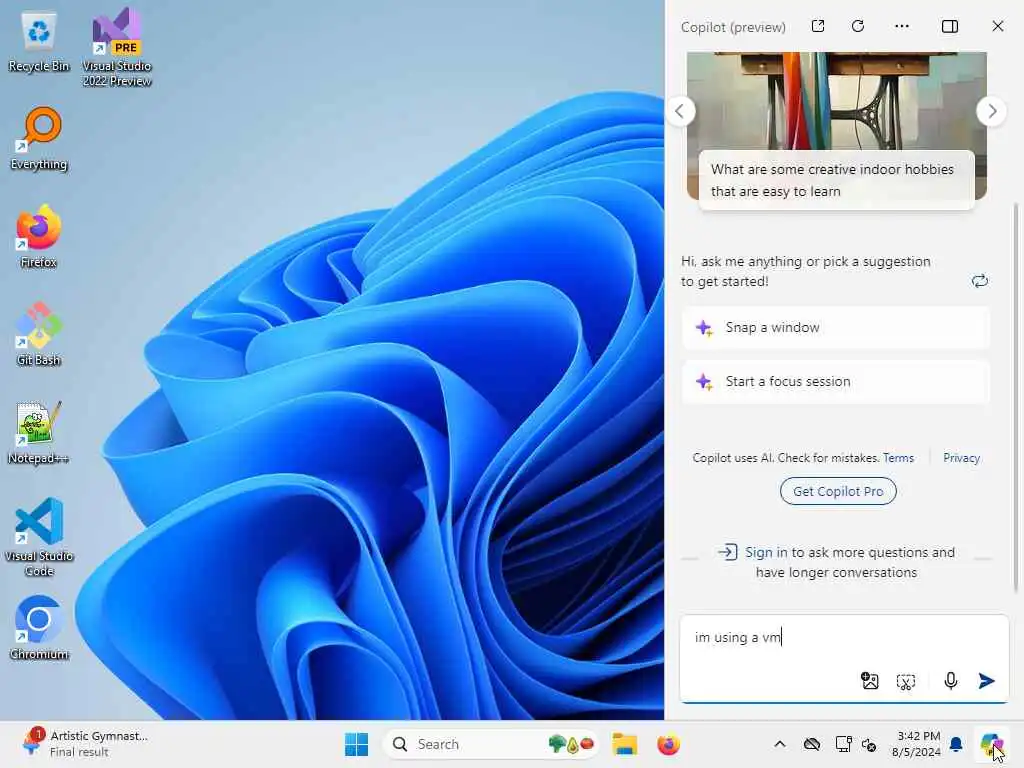Click the Sign in link
Viewport: 1024px width, 768px height.
click(766, 552)
